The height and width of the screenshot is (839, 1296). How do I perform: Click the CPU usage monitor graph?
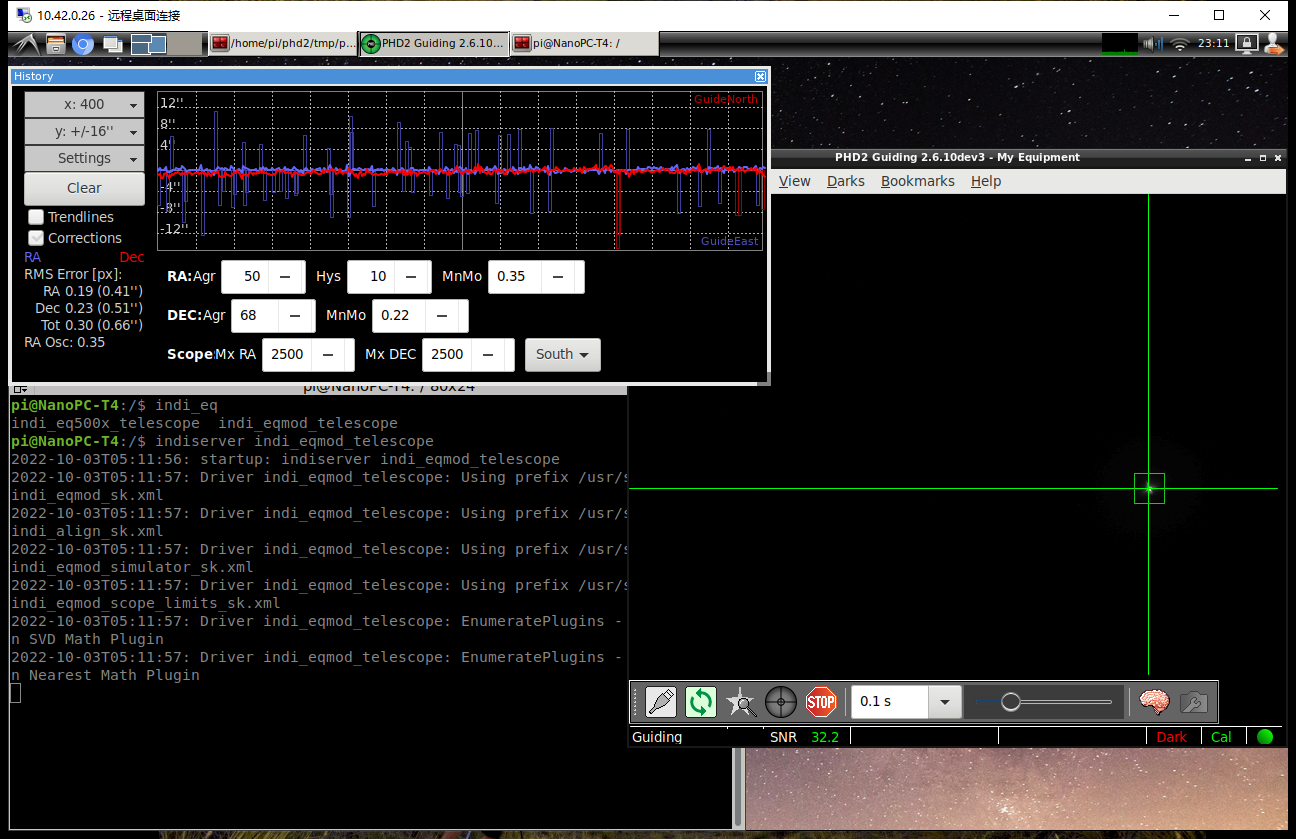(x=1119, y=43)
